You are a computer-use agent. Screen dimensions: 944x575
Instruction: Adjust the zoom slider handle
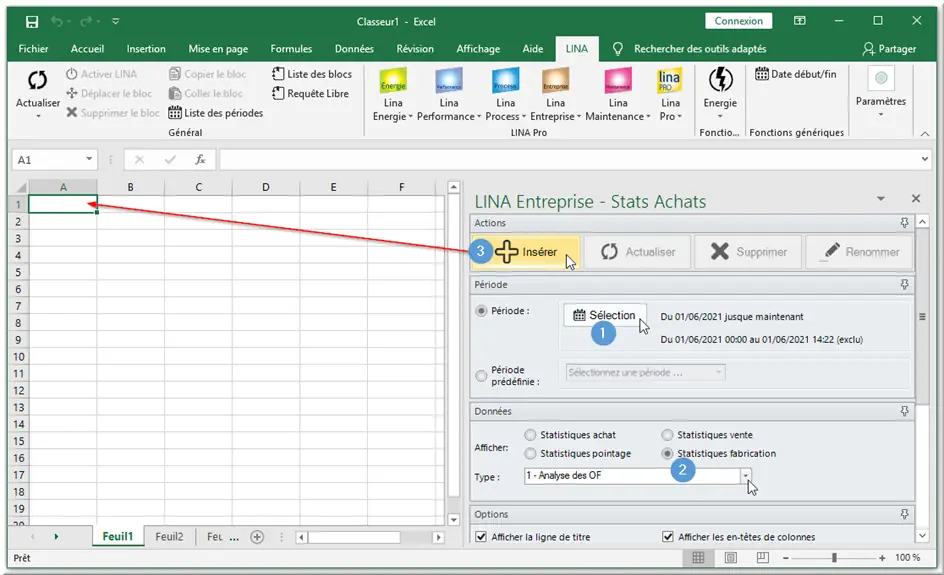tap(834, 558)
